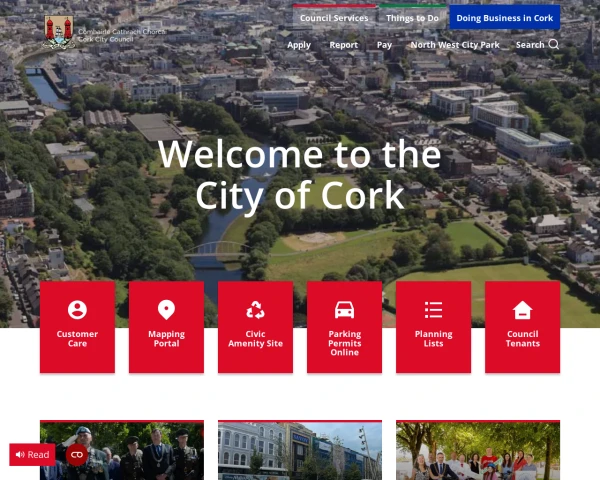
Task: Click the red round accessibility link icon
Action: click(77, 454)
